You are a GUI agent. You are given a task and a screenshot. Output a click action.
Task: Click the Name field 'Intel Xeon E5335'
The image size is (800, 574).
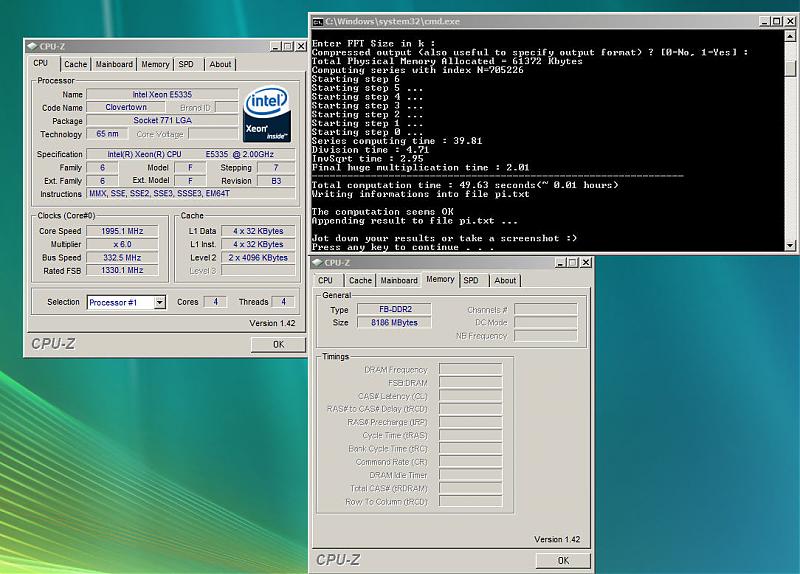(162, 94)
